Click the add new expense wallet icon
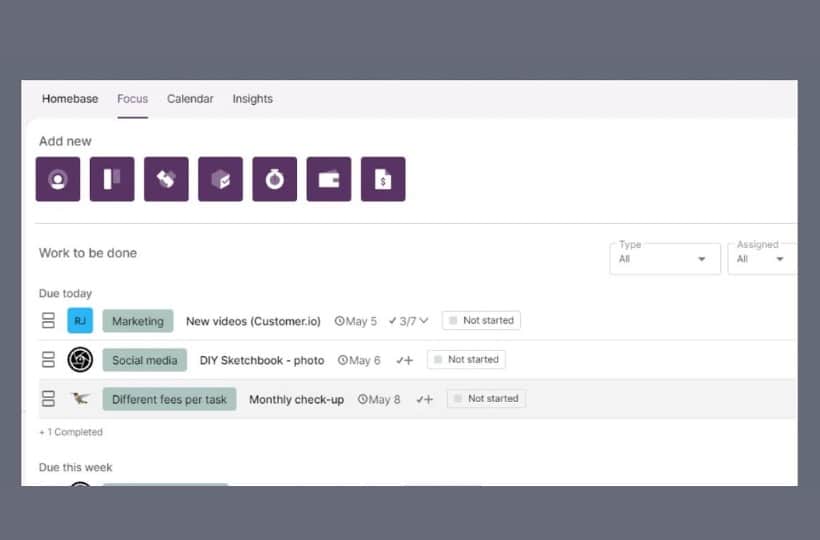Image resolution: width=820 pixels, height=540 pixels. (328, 179)
